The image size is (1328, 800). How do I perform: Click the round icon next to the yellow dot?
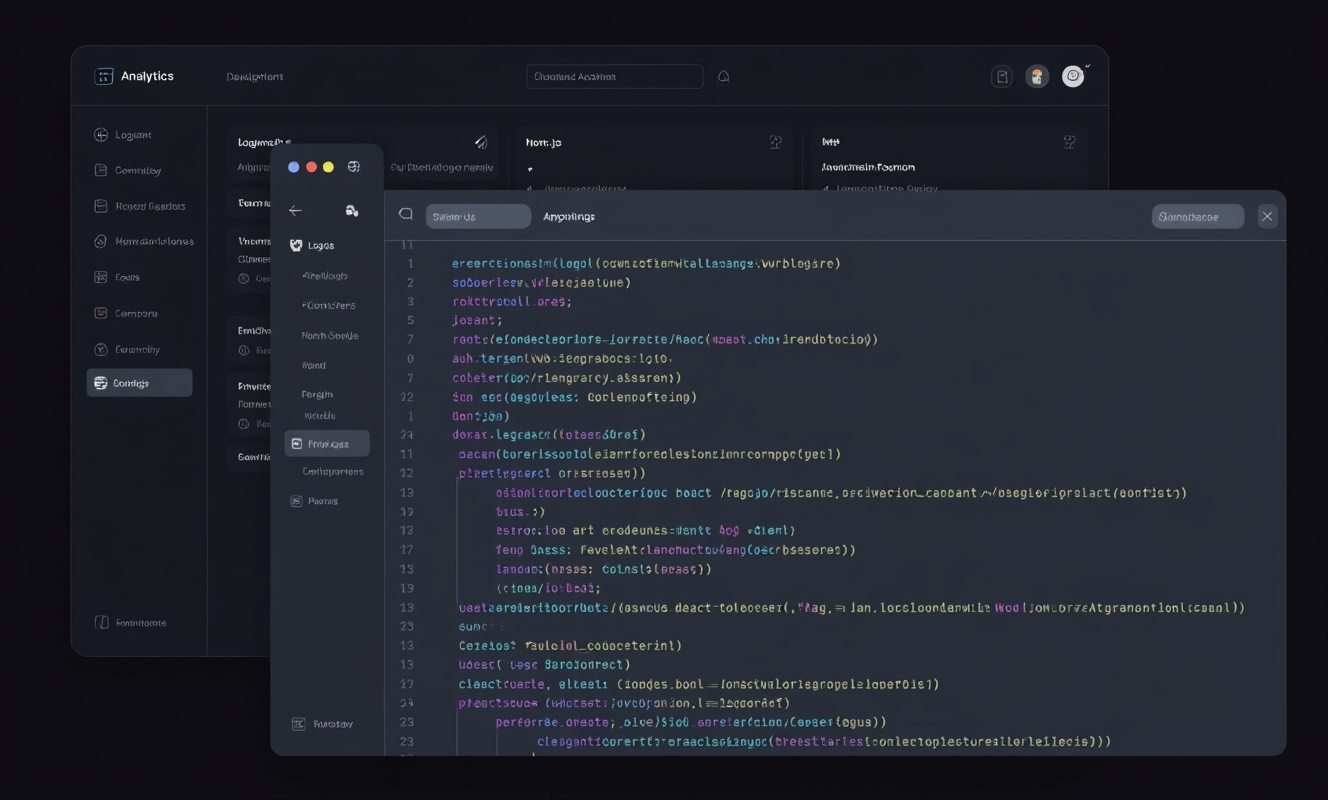pos(353,167)
